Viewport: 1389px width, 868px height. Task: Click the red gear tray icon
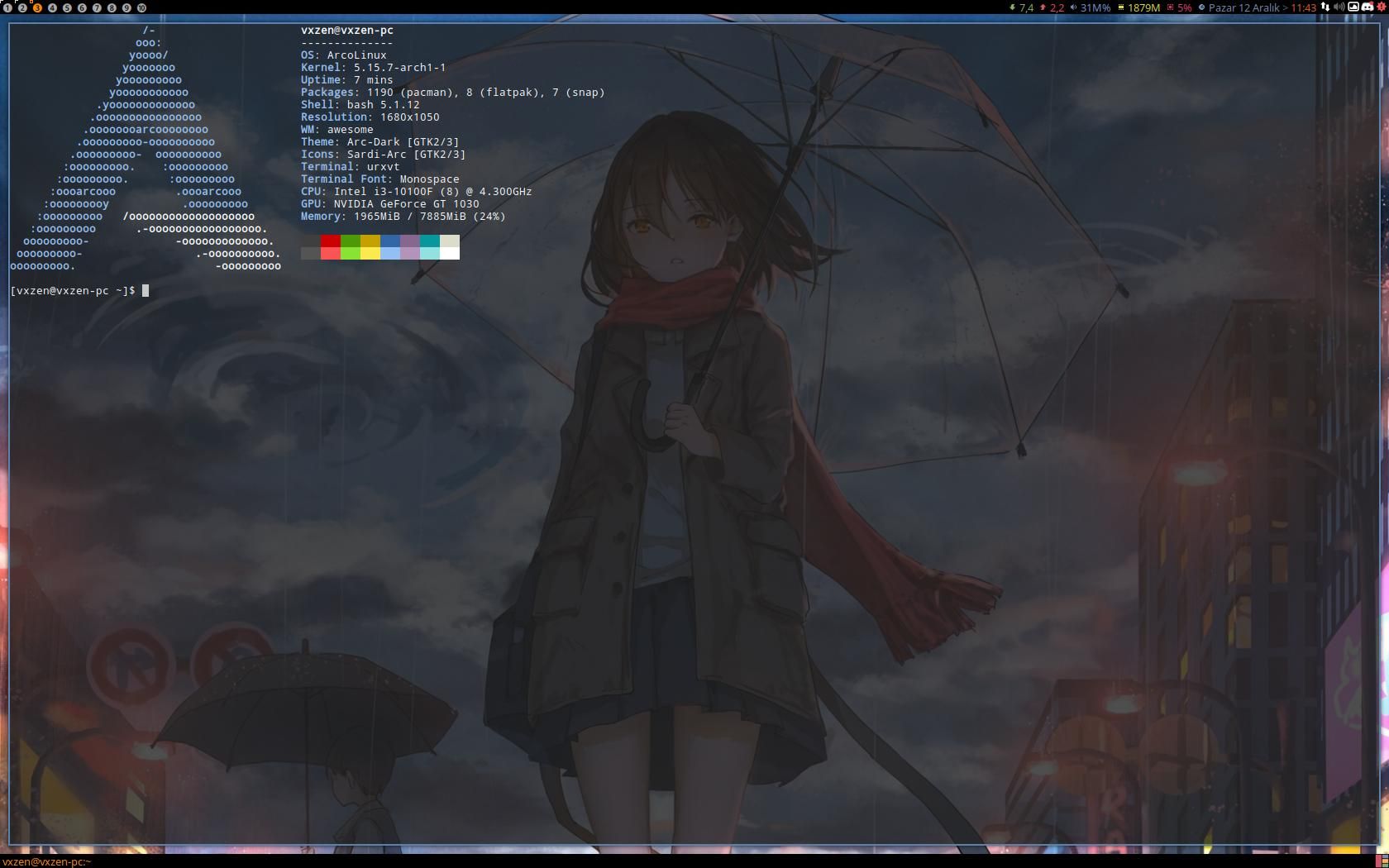(1381, 7)
